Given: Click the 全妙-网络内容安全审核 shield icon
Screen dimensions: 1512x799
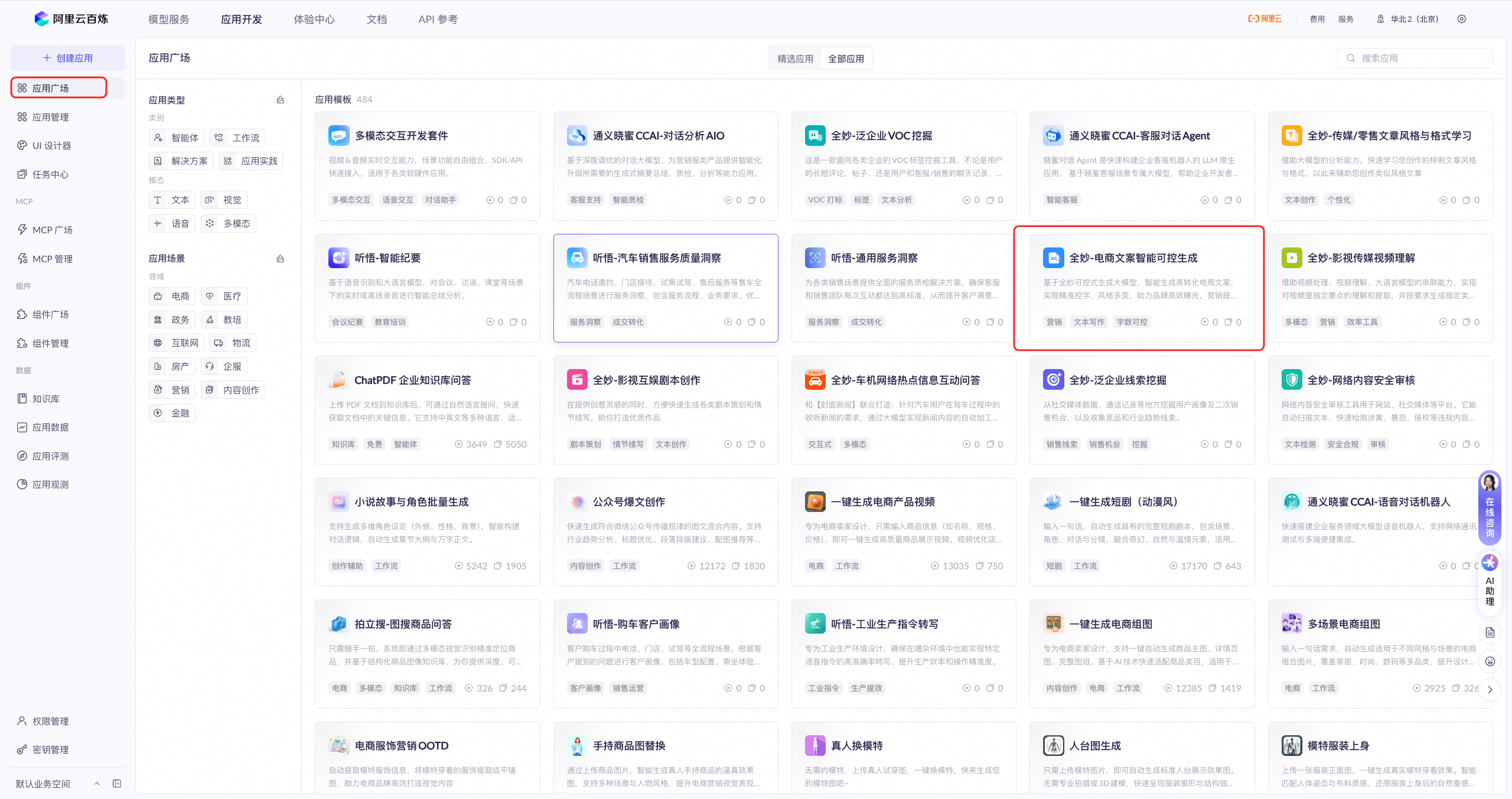Looking at the screenshot, I should (x=1292, y=380).
